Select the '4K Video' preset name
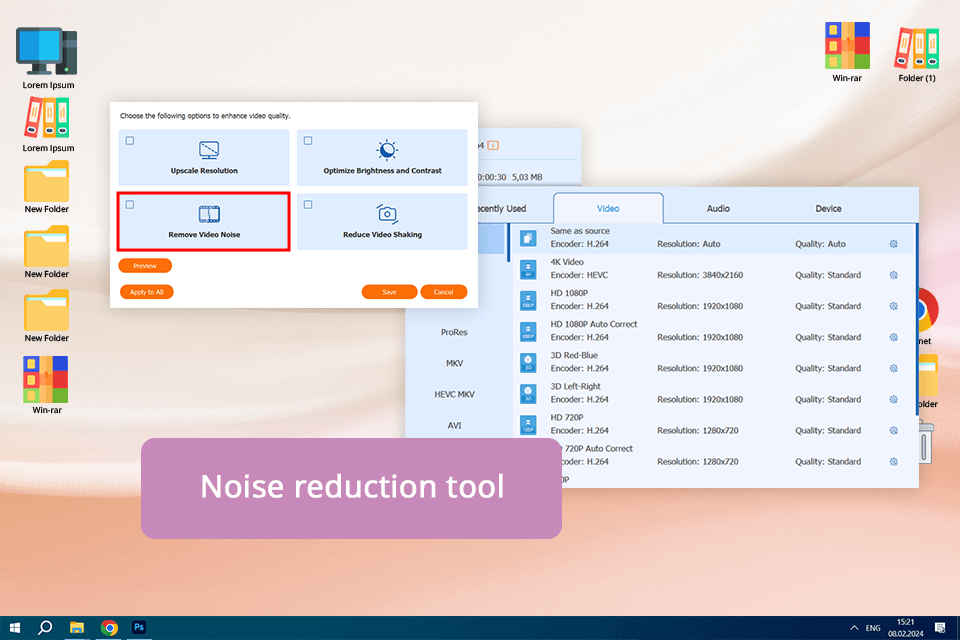 click(567, 262)
